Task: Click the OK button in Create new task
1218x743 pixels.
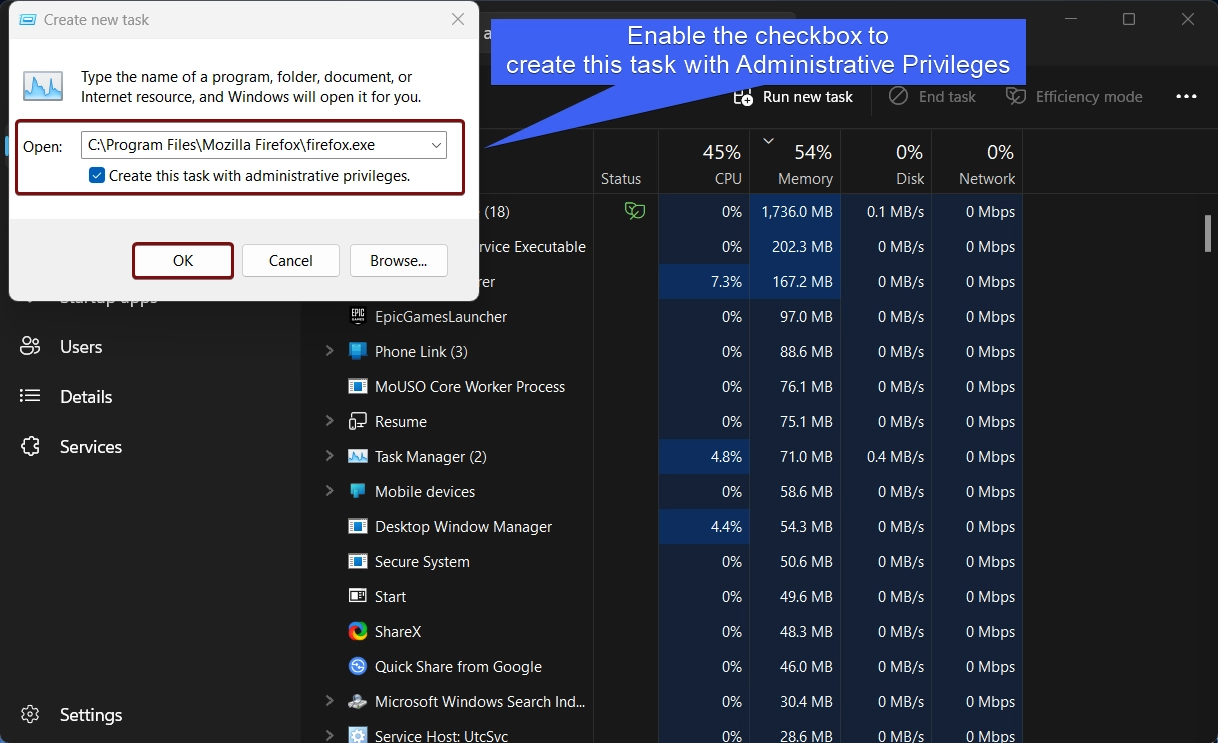Action: (x=183, y=260)
